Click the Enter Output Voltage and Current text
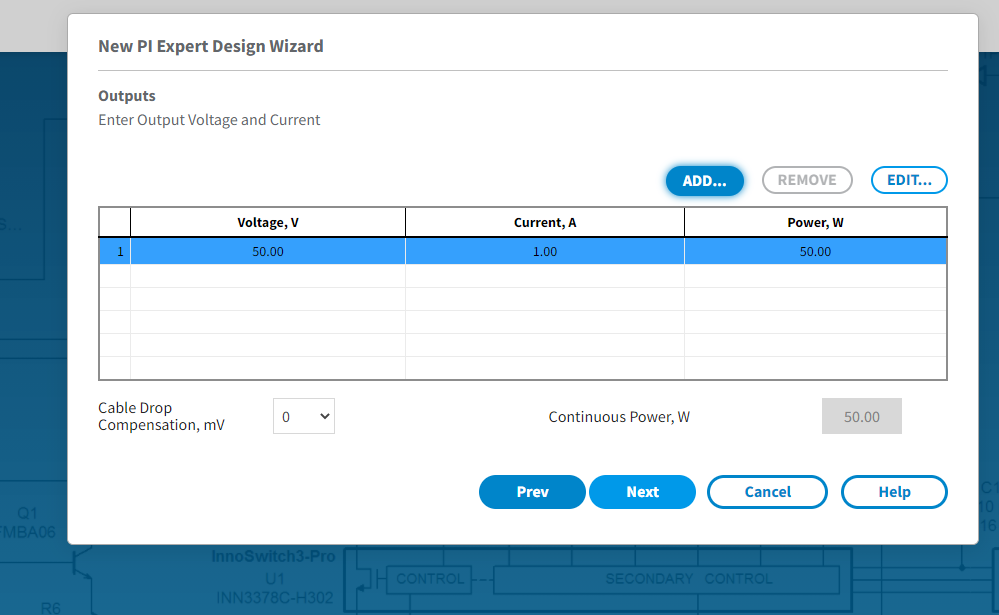Viewport: 999px width, 615px height. click(x=209, y=120)
